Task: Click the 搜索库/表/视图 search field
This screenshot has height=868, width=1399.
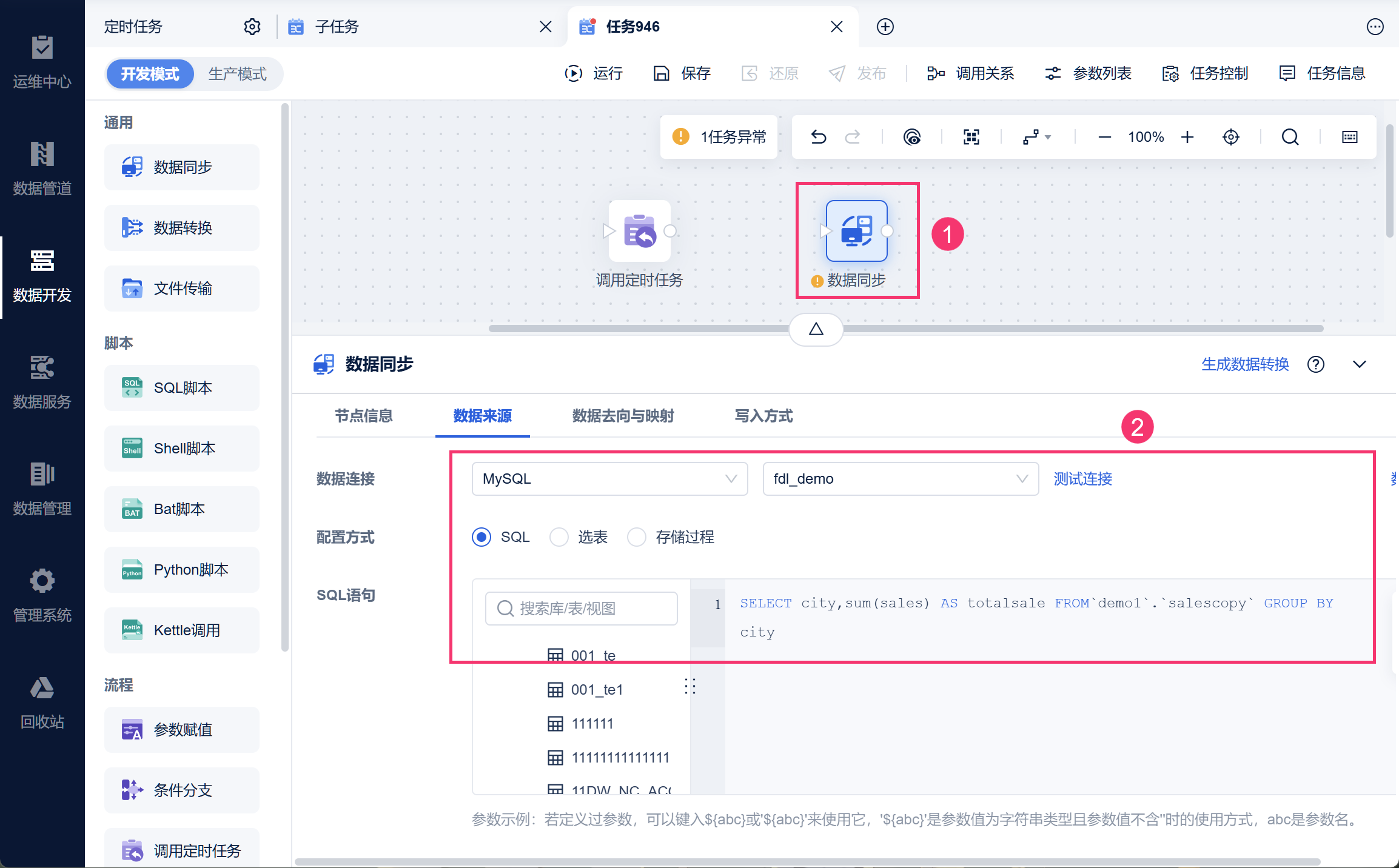Action: point(581,608)
